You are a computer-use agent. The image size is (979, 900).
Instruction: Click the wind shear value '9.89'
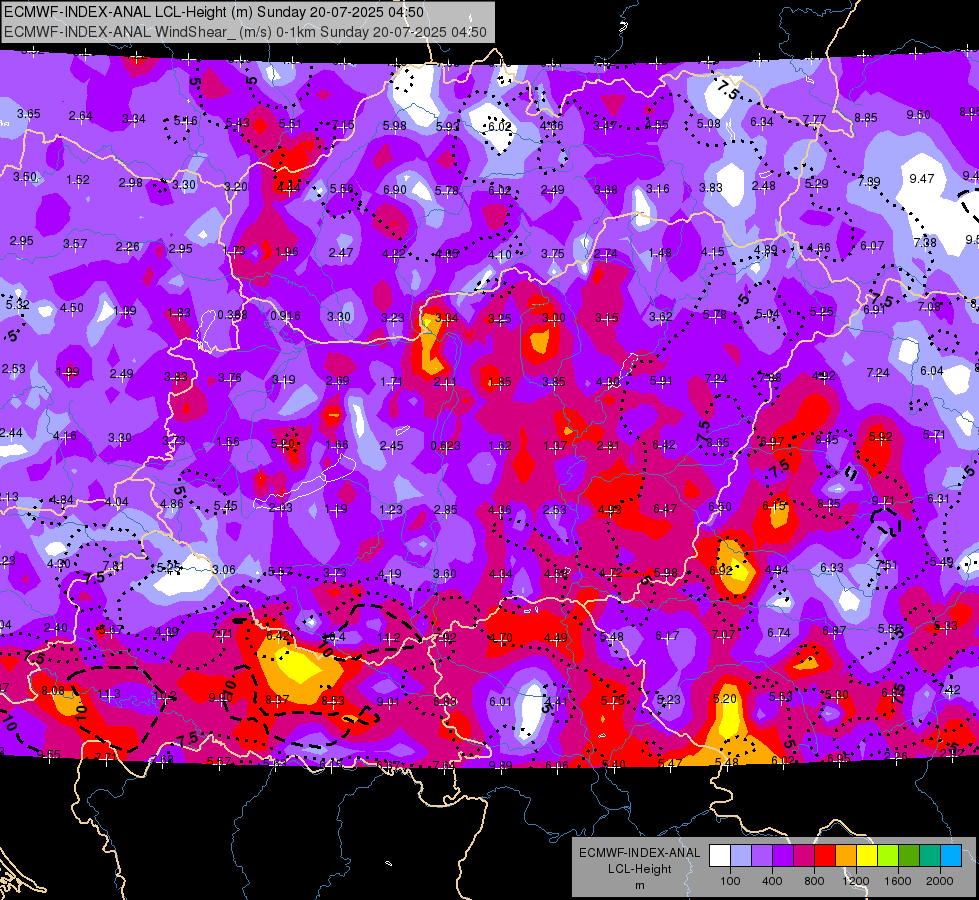[x=501, y=766]
